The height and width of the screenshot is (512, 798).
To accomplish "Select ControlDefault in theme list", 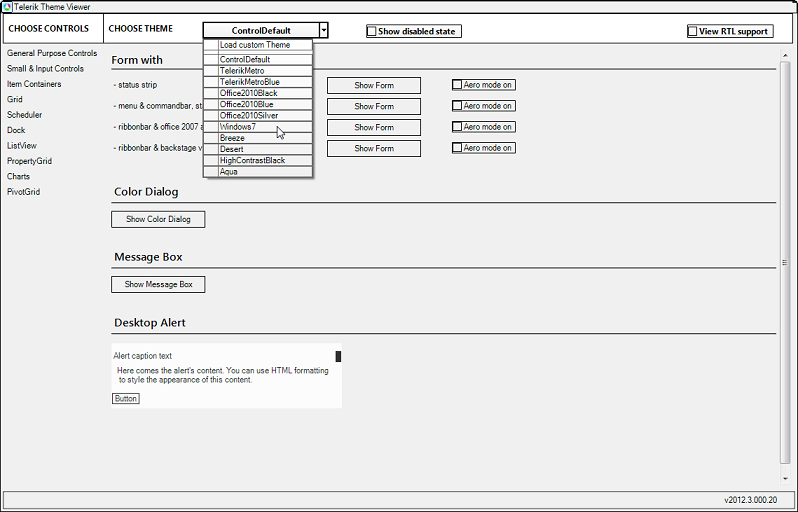I will (x=258, y=60).
